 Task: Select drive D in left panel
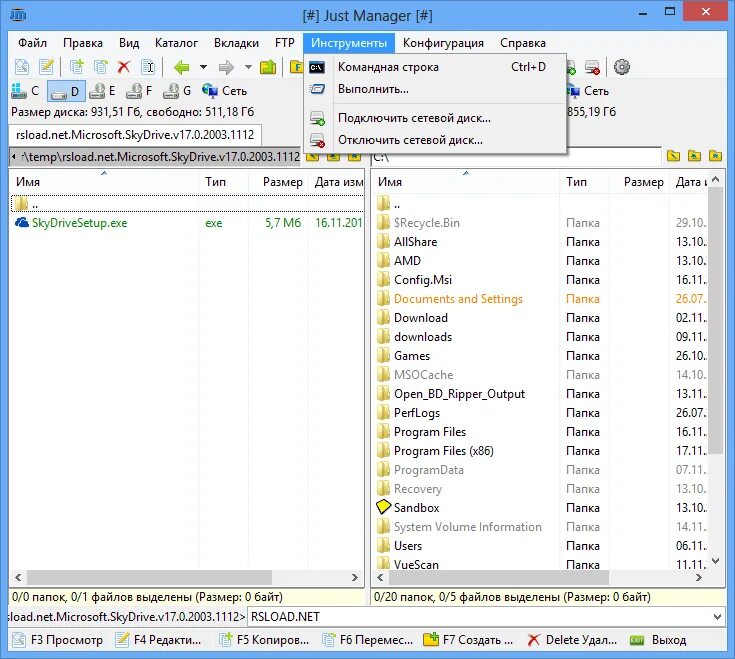(66, 91)
